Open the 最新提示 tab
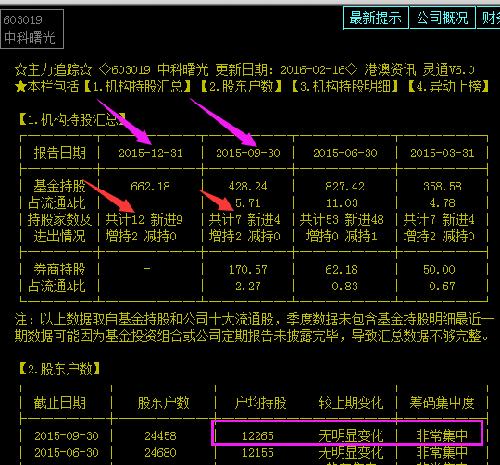Image resolution: width=500 pixels, height=465 pixels. point(376,18)
